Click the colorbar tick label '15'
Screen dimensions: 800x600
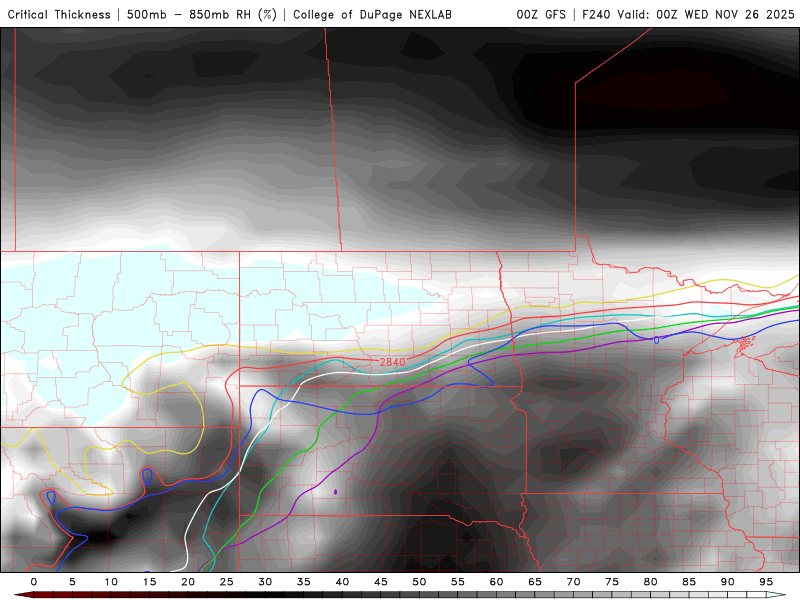coord(149,582)
